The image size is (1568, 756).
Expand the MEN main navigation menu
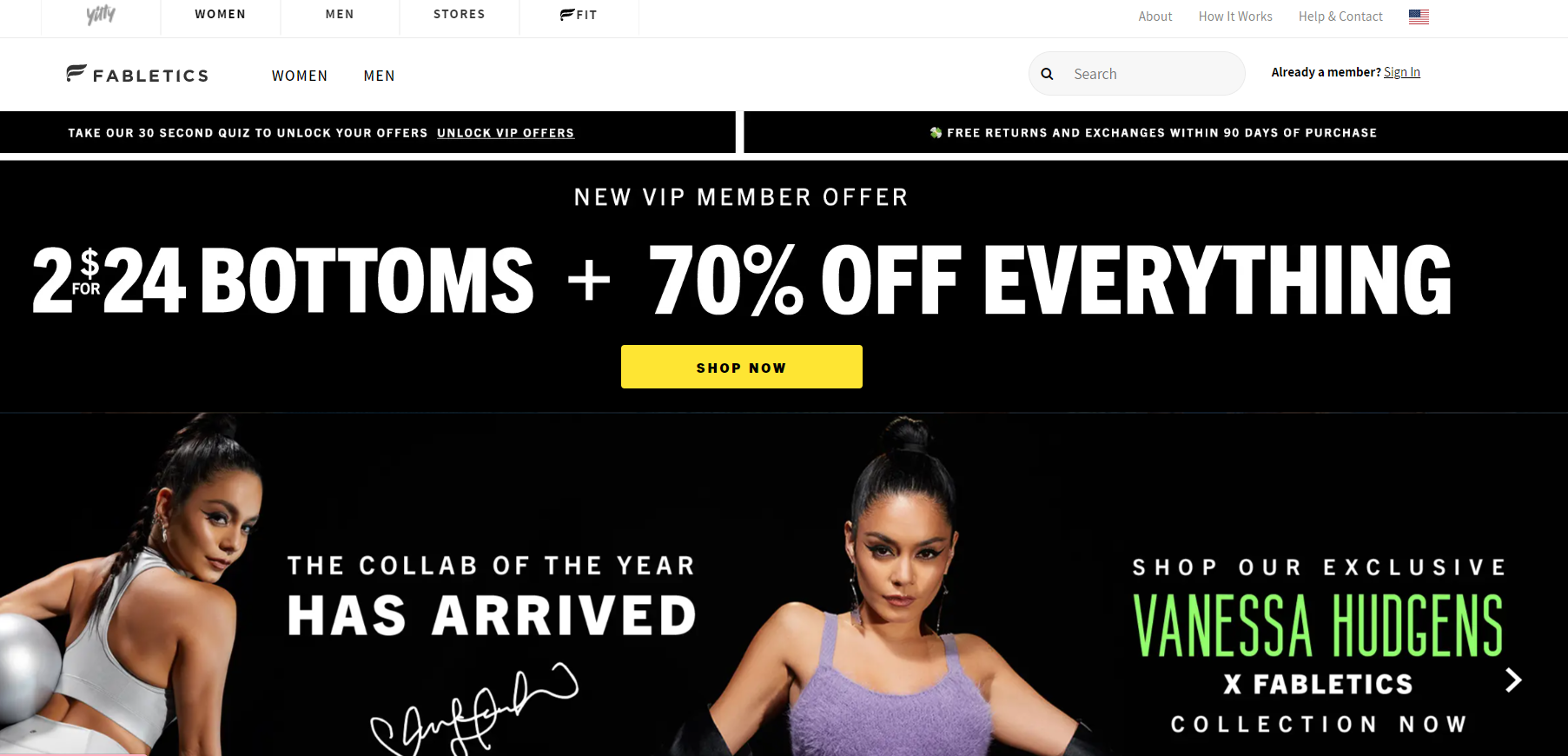click(379, 76)
